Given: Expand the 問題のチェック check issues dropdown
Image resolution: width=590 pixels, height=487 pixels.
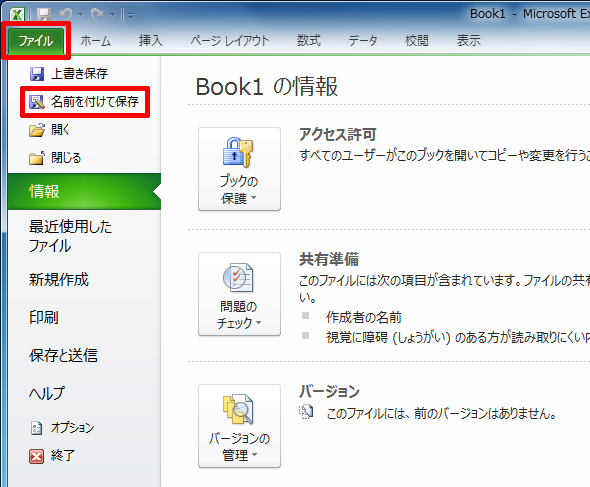Looking at the screenshot, I should point(239,294).
